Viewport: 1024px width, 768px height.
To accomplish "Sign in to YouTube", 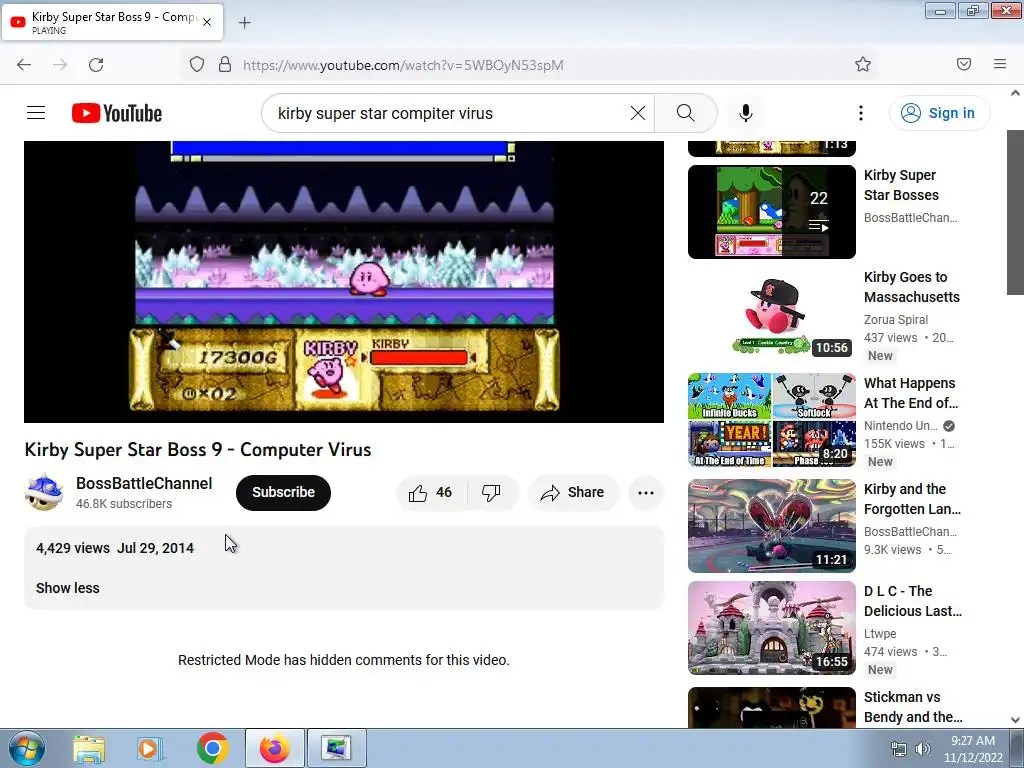I will click(939, 113).
